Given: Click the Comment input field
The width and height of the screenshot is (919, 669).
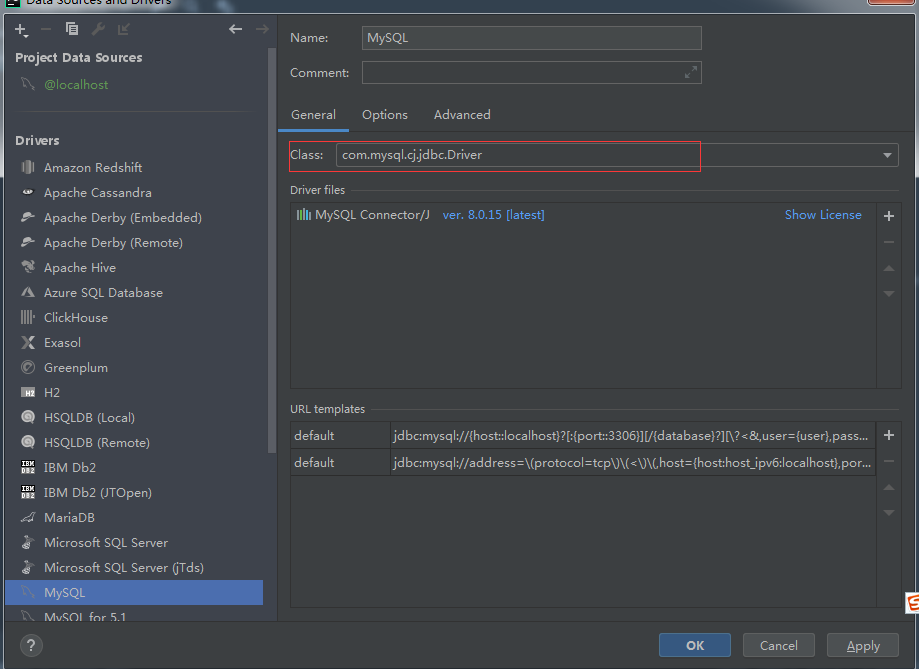Looking at the screenshot, I should 532,73.
